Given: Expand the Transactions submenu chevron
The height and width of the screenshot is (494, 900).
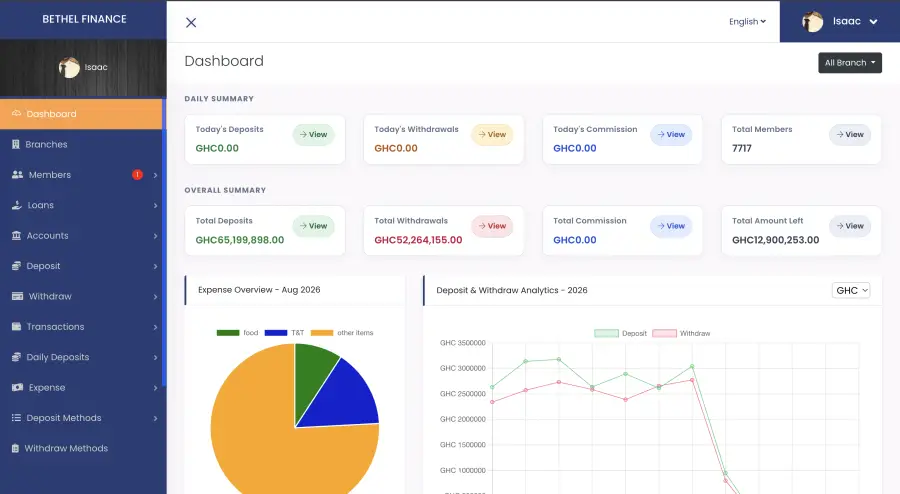Looking at the screenshot, I should (x=155, y=327).
